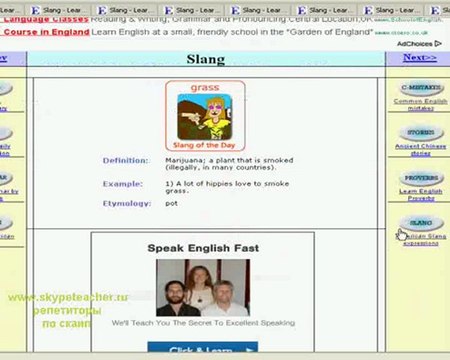Click the Marijuana definition text
Screen dimensions: 450x360
point(229,164)
